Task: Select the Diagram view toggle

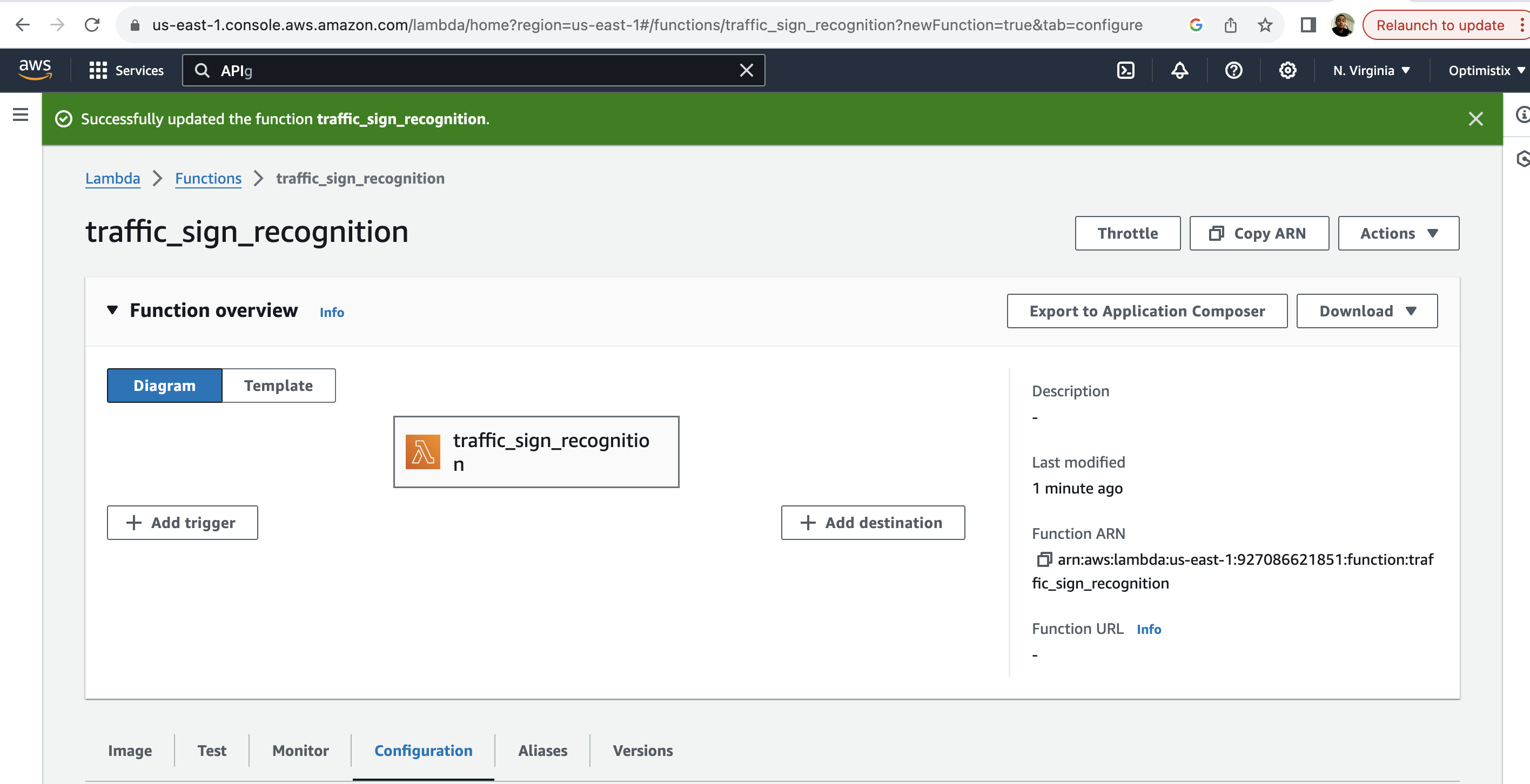Action: (165, 386)
